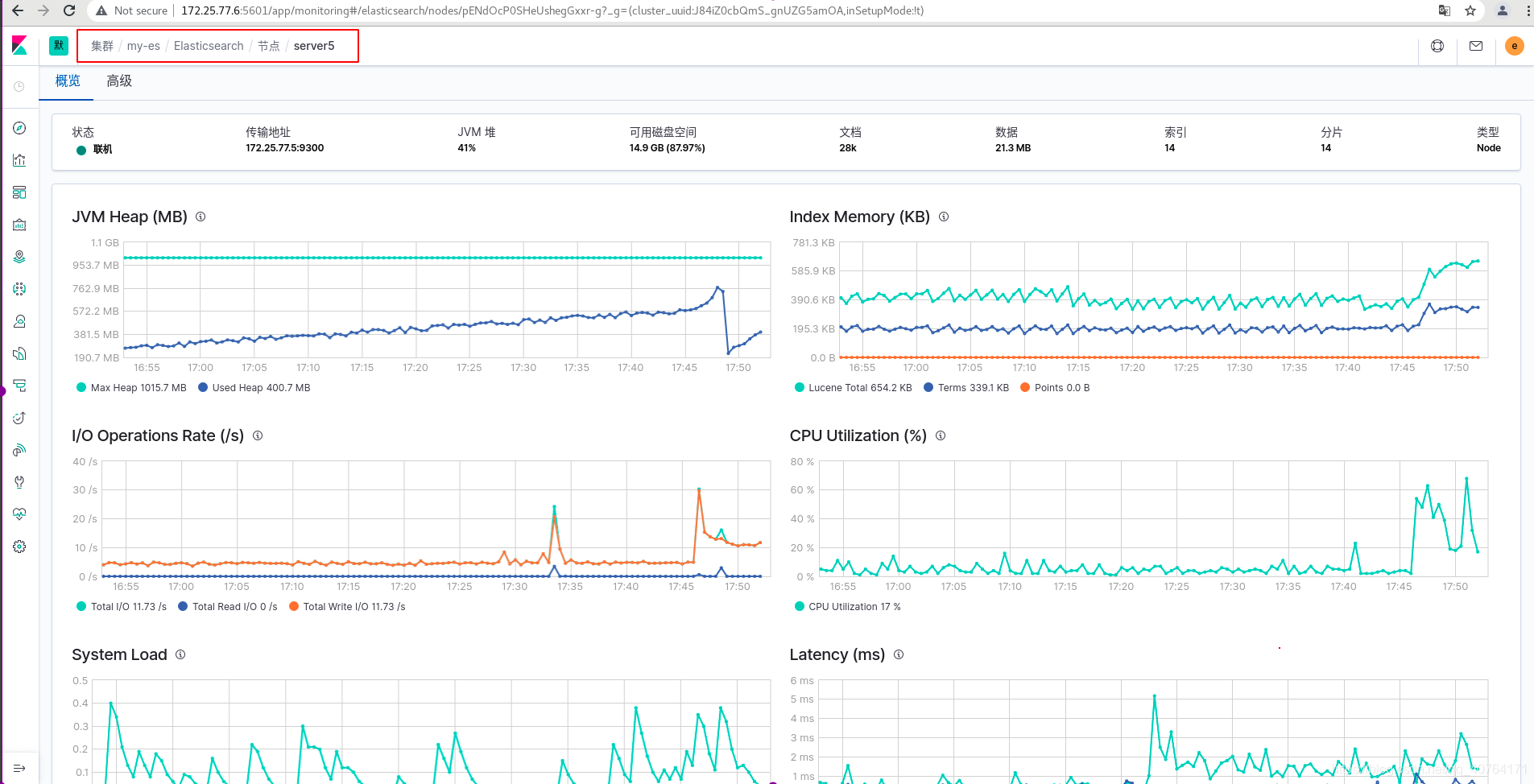Open the help menu icon in header

coord(1437,46)
